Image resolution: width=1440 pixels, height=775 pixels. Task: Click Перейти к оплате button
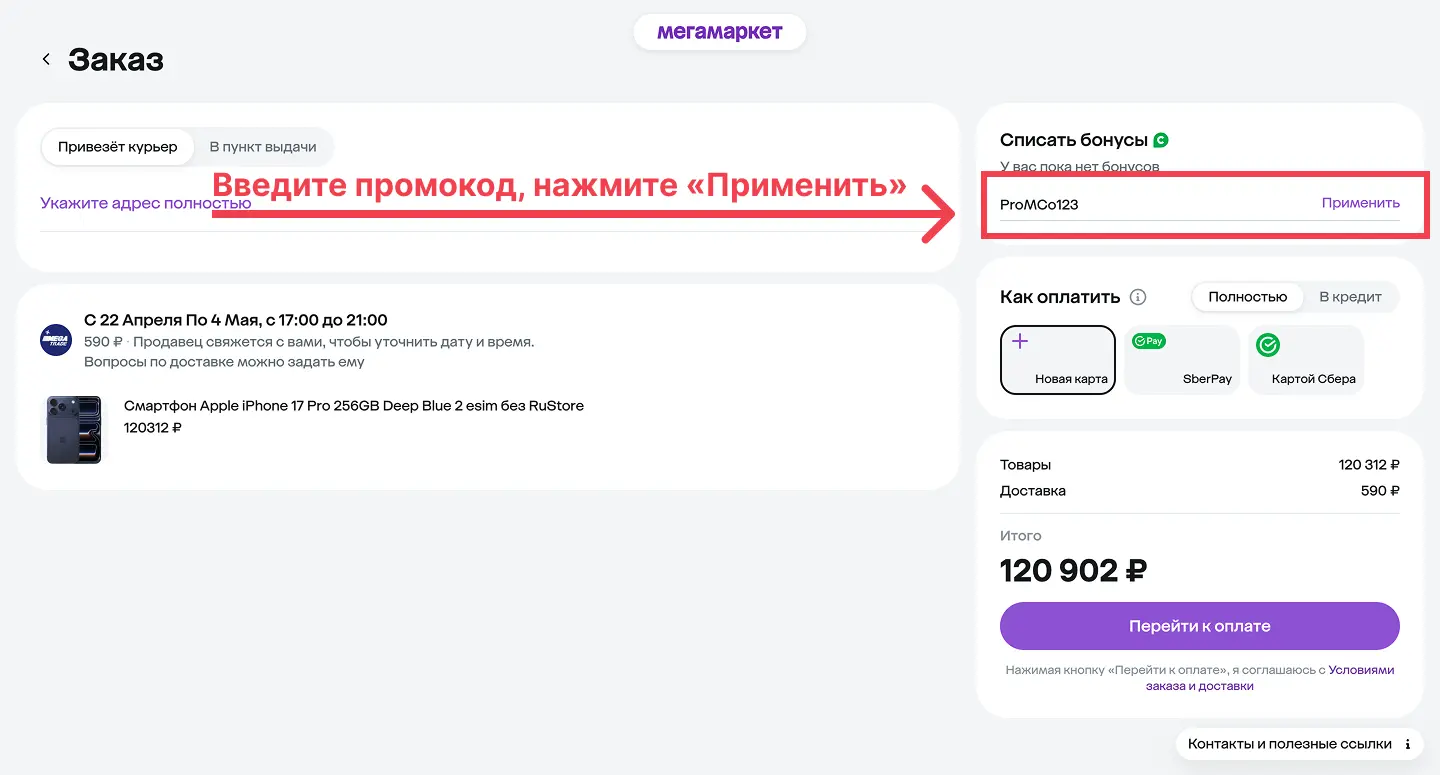[x=1199, y=626]
